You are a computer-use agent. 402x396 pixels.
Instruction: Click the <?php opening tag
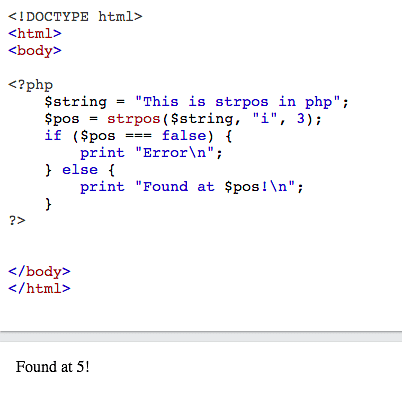pyautogui.click(x=31, y=85)
